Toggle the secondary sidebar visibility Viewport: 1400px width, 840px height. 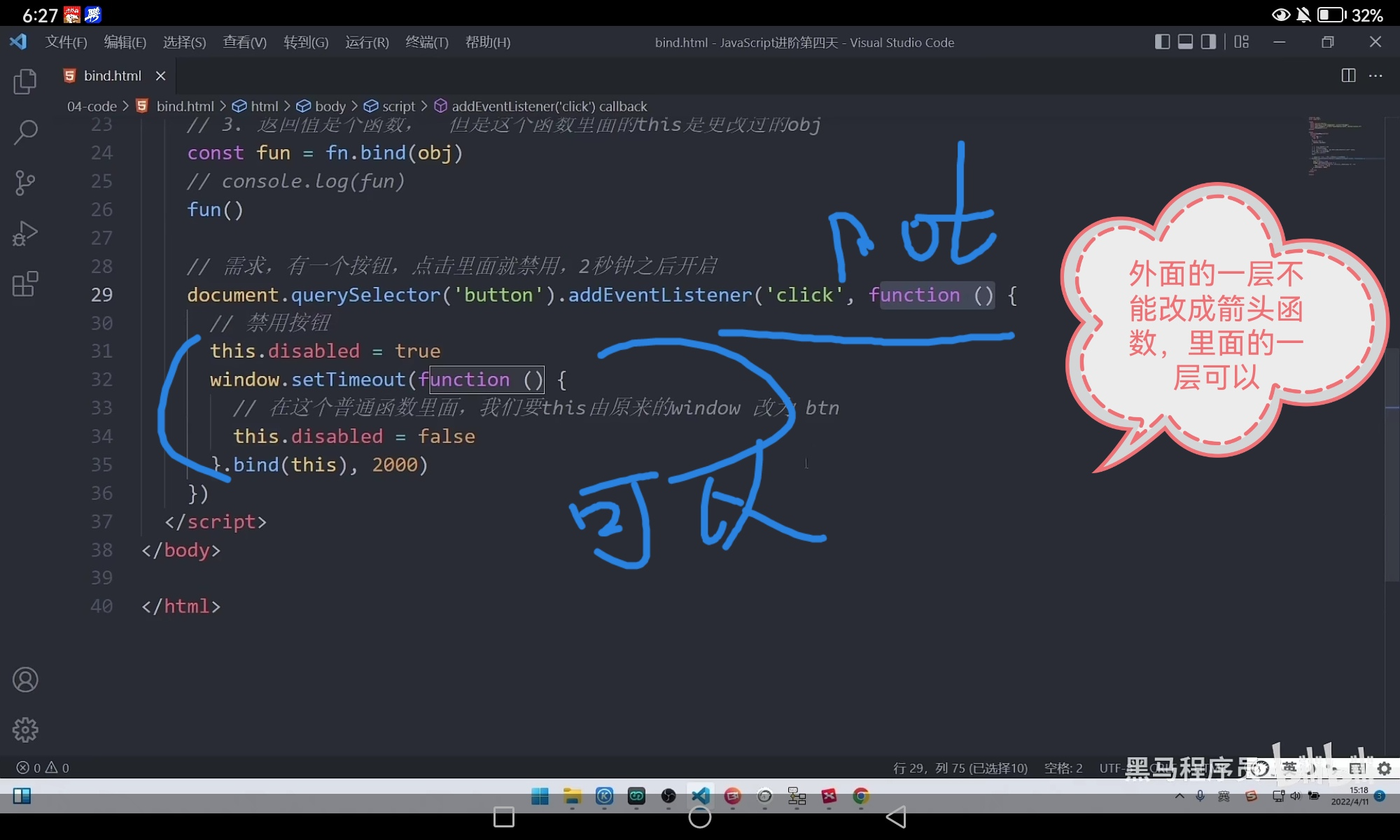[1208, 42]
